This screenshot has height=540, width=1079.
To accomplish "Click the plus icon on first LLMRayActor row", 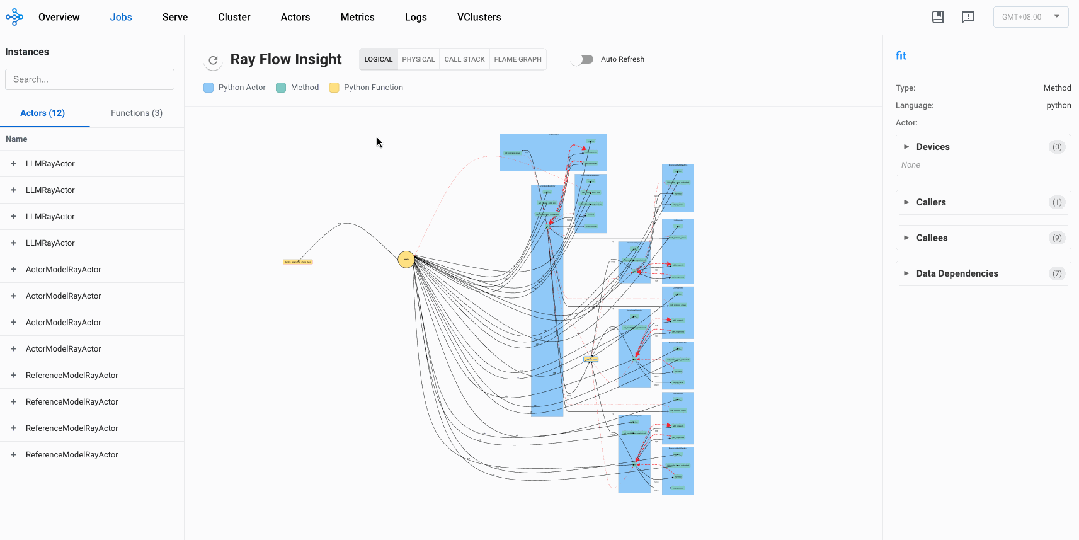I will (x=13, y=164).
